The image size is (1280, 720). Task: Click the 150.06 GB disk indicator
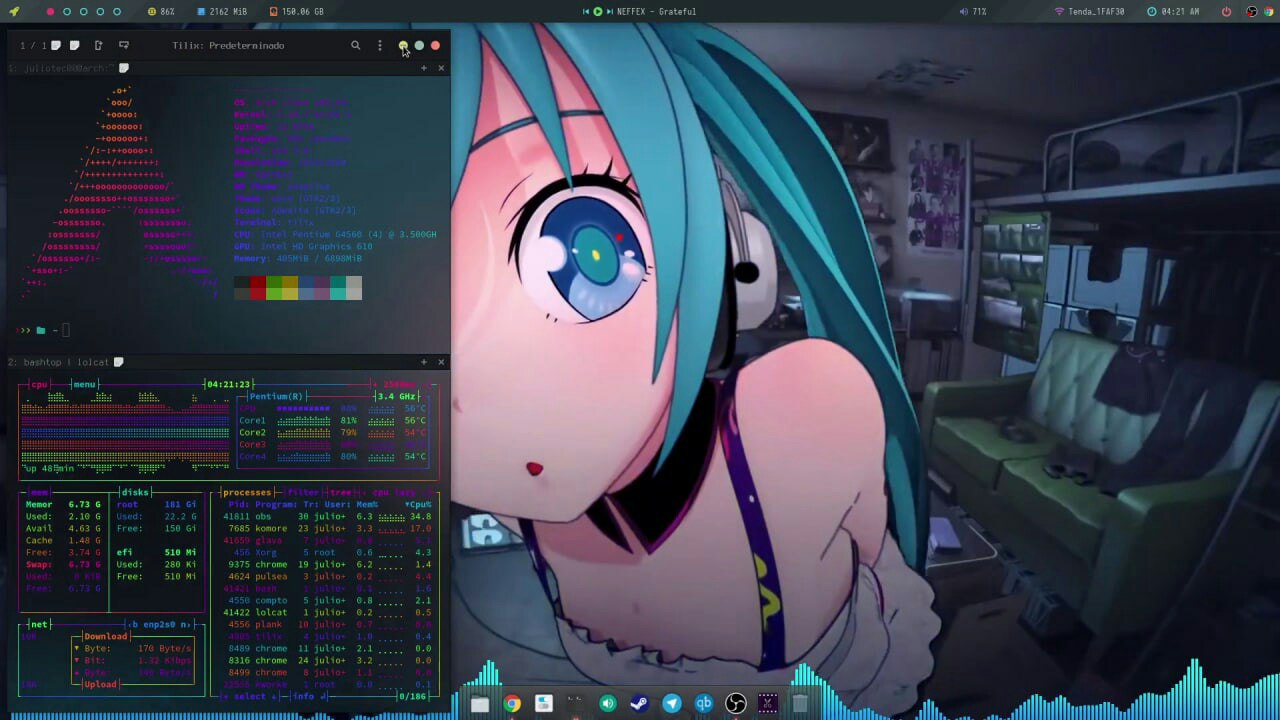click(297, 12)
